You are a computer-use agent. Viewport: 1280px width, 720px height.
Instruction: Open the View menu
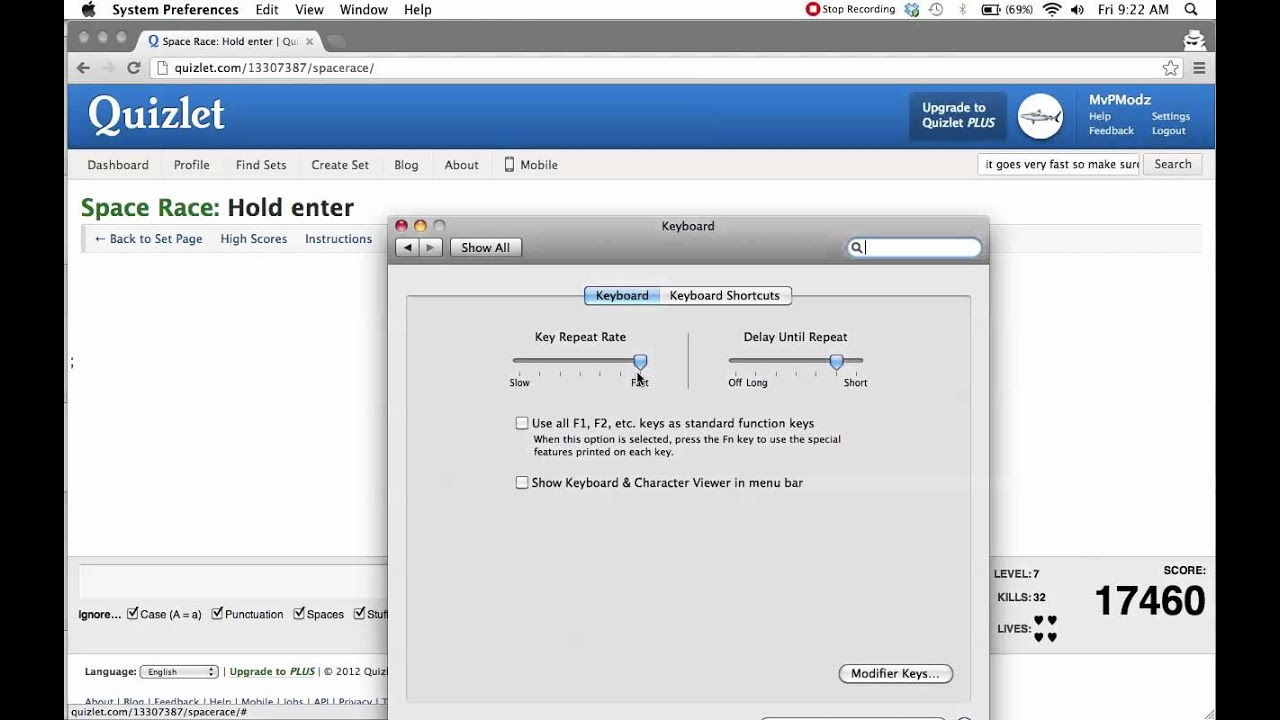(x=309, y=10)
